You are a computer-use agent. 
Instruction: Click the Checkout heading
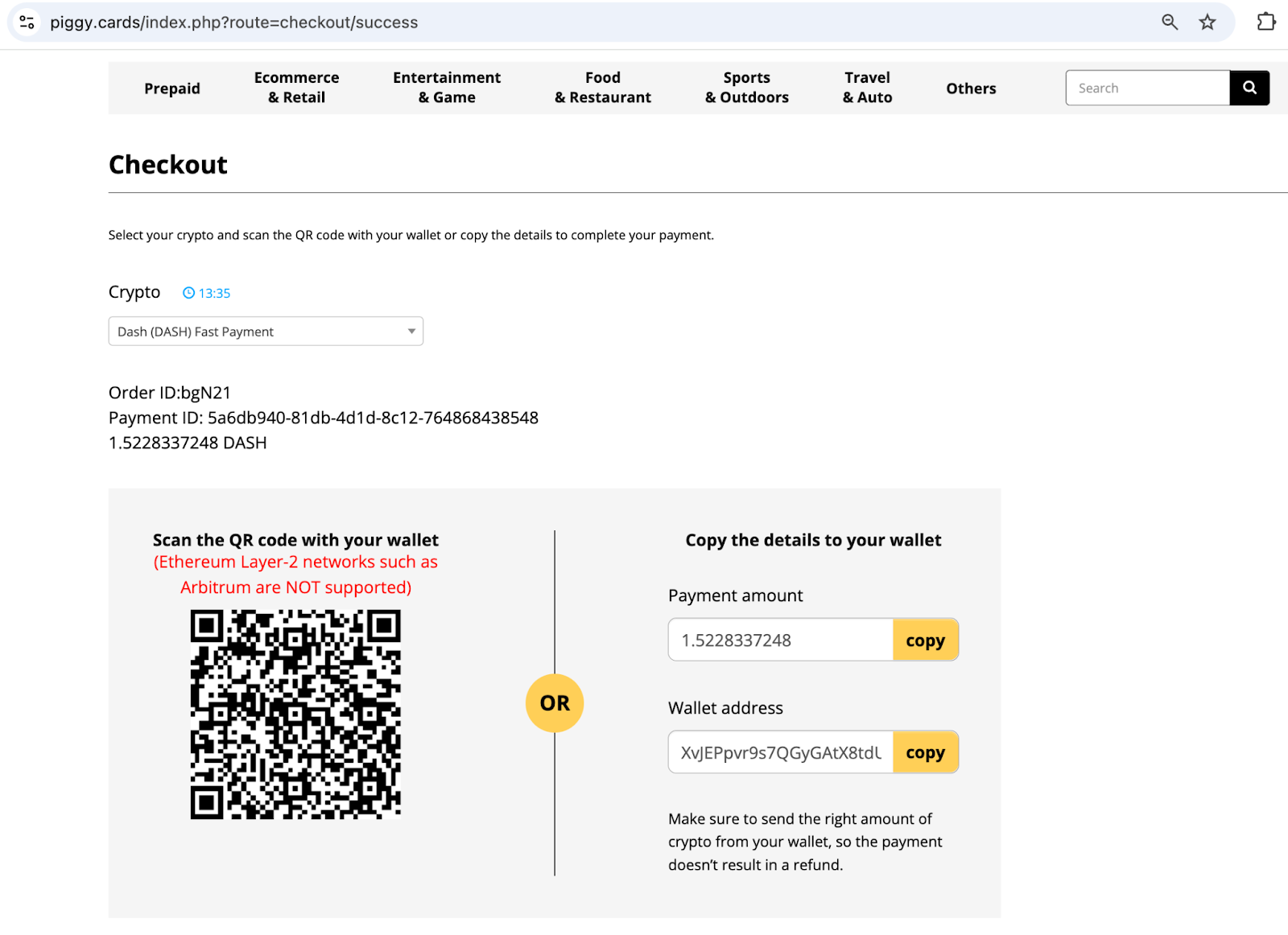[x=168, y=165]
